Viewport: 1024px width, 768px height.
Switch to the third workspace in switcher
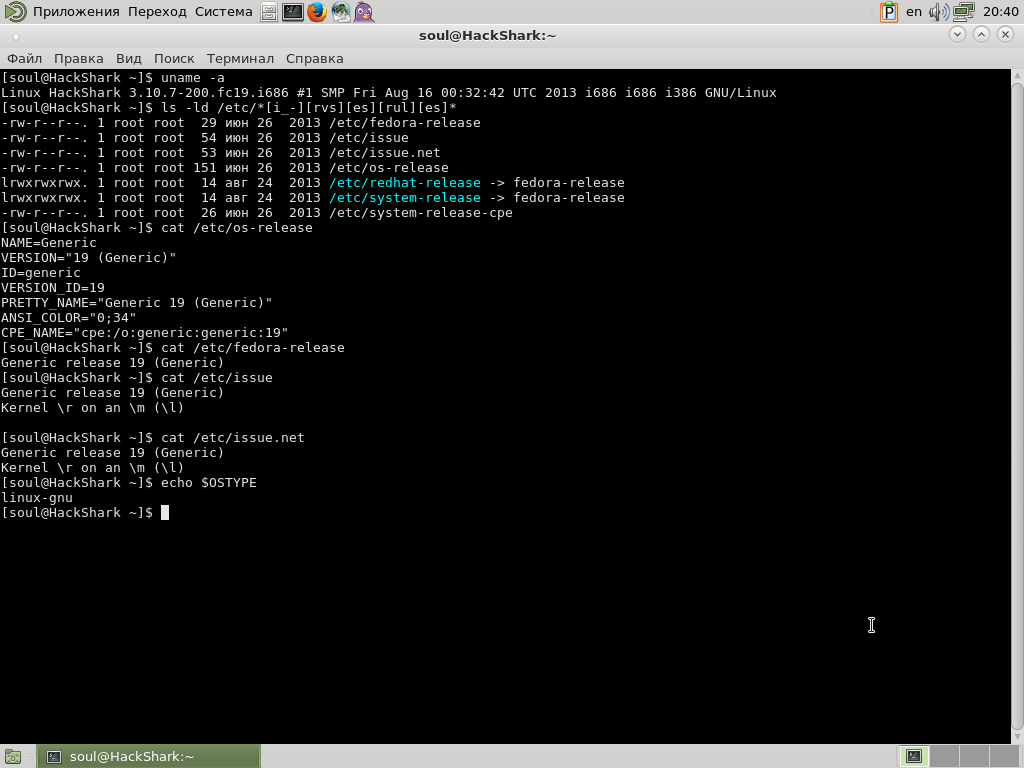[973, 757]
